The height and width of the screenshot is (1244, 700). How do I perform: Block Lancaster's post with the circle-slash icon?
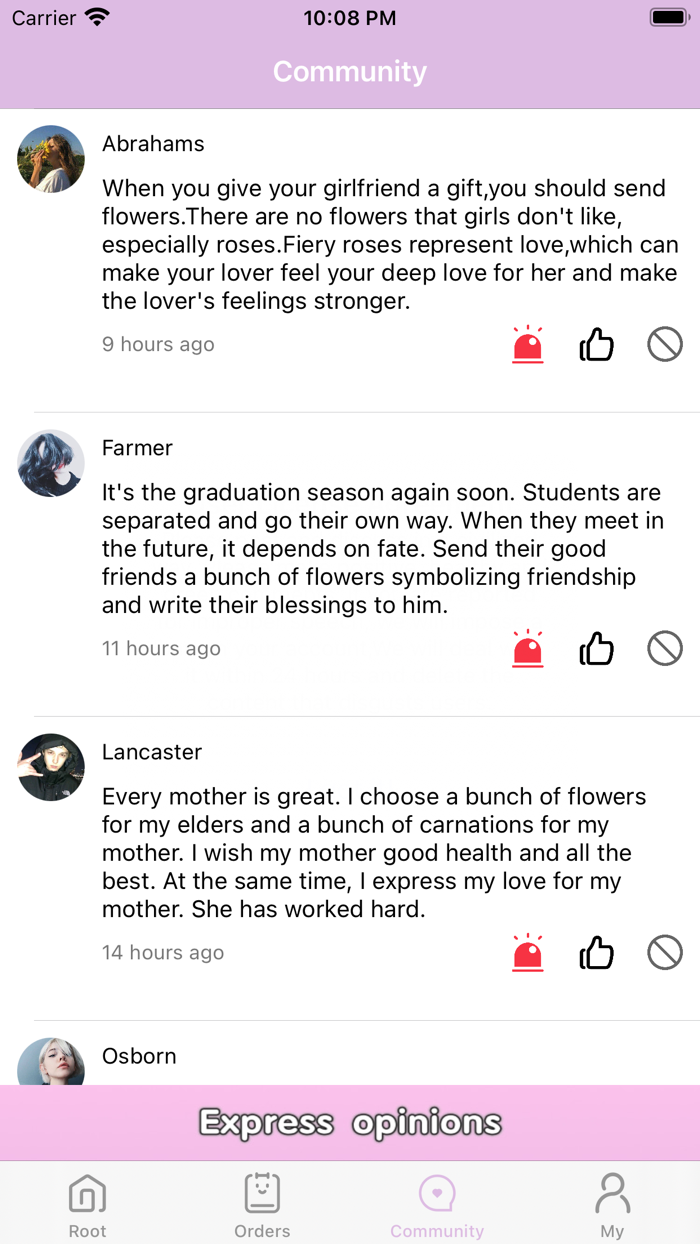665,953
